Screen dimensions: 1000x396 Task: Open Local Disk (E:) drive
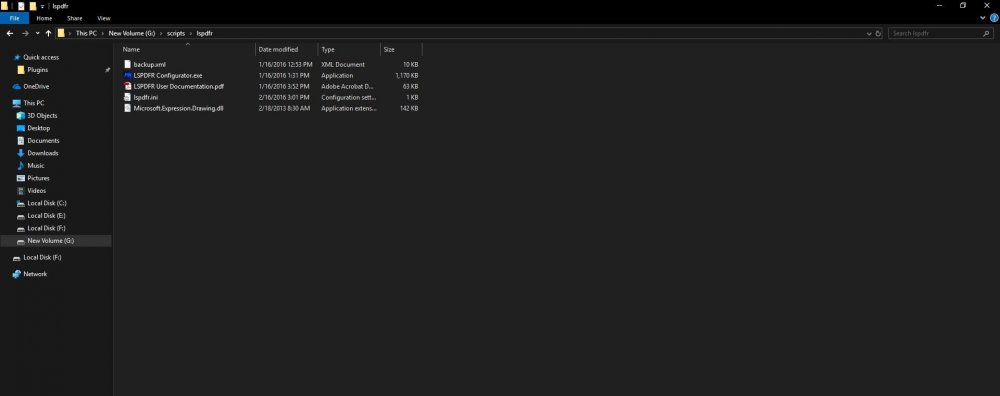pos(47,216)
